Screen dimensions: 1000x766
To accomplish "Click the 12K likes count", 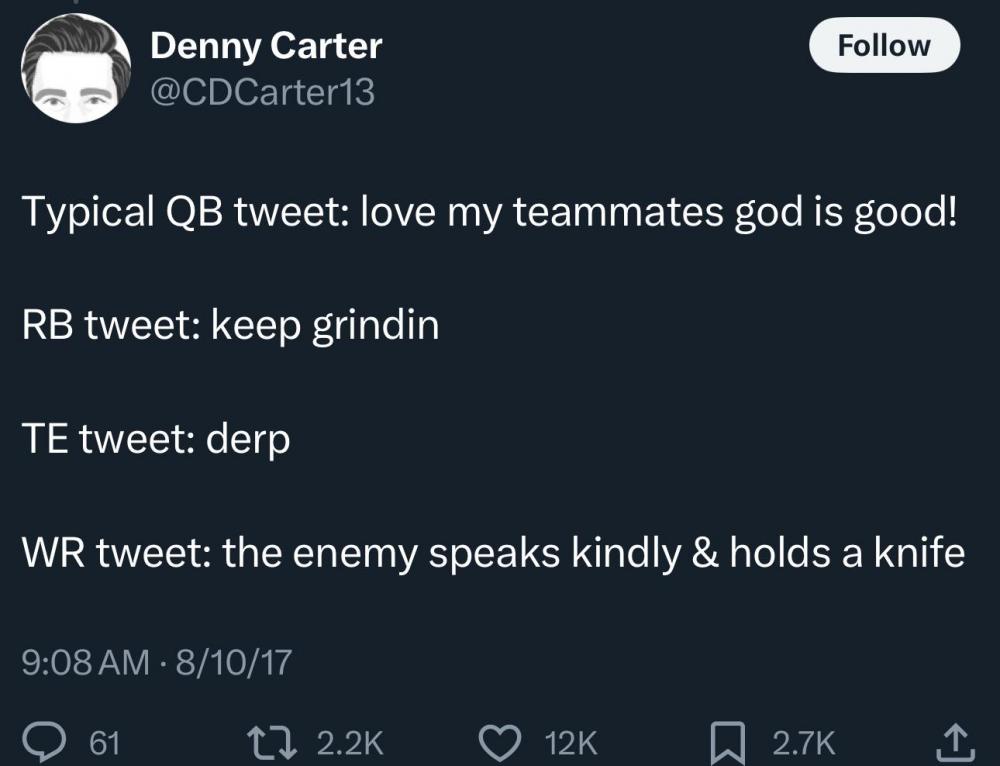I will tap(573, 742).
